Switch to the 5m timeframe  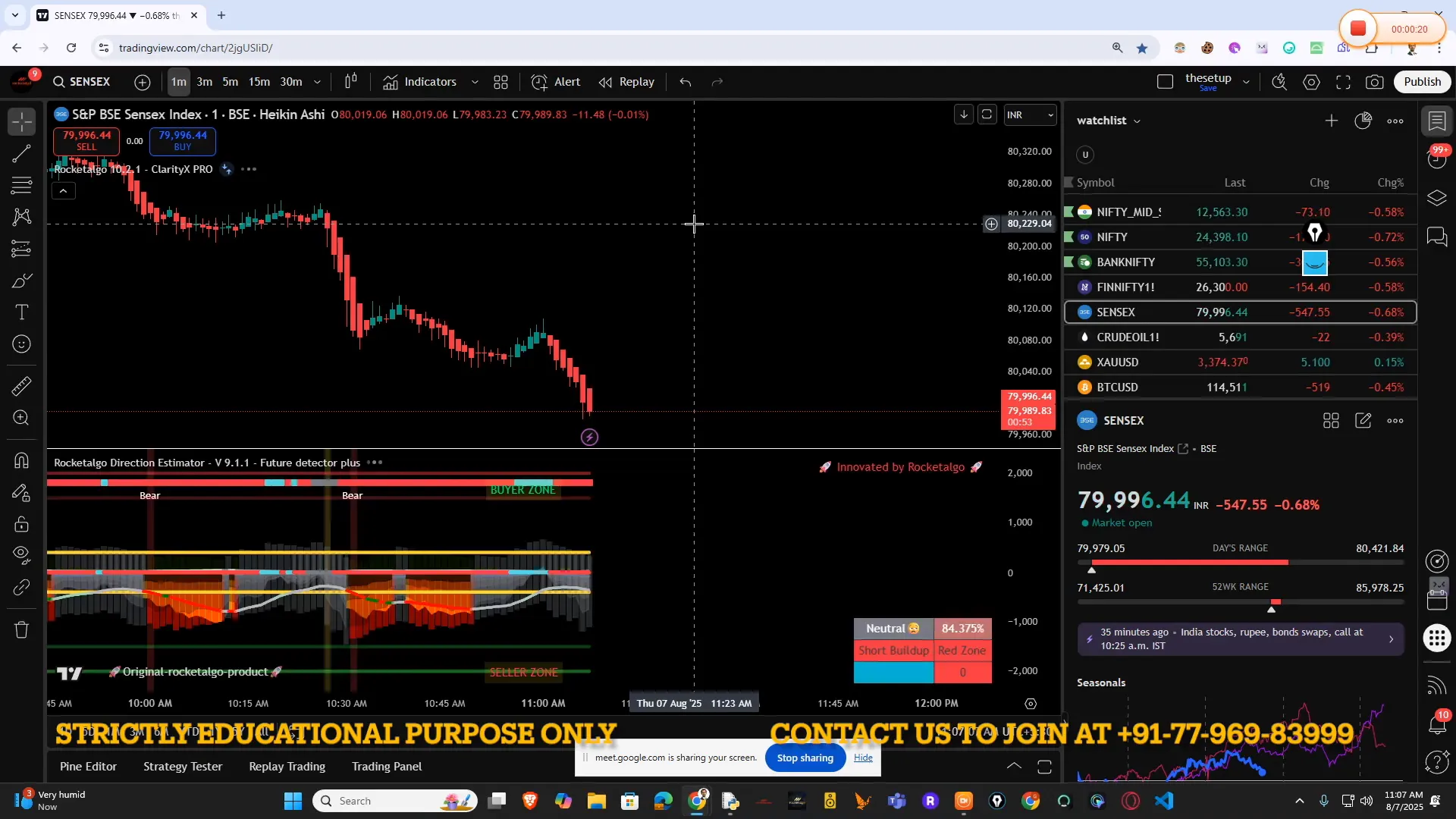tap(231, 82)
